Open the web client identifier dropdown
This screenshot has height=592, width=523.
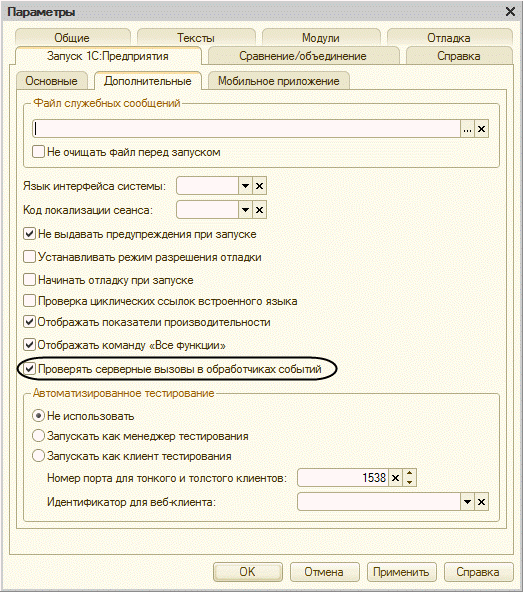[x=467, y=502]
